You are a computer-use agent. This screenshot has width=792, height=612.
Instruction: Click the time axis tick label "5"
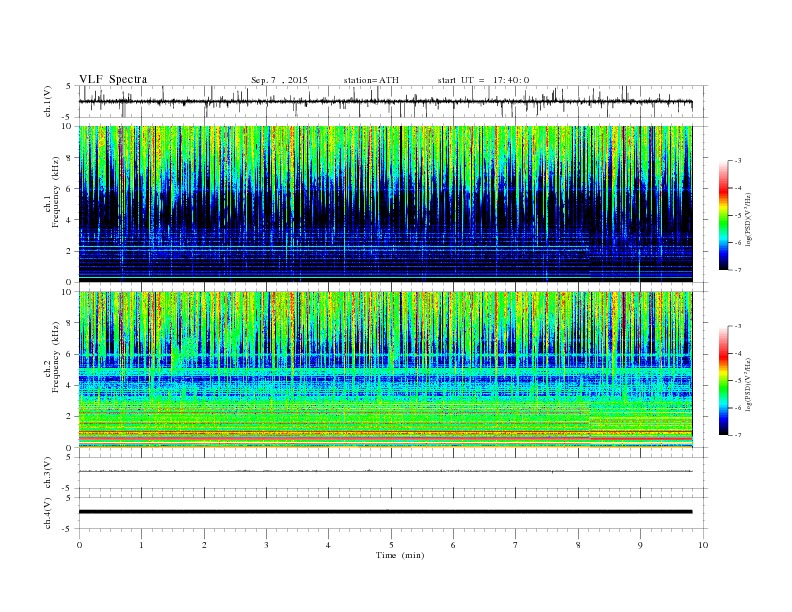391,545
